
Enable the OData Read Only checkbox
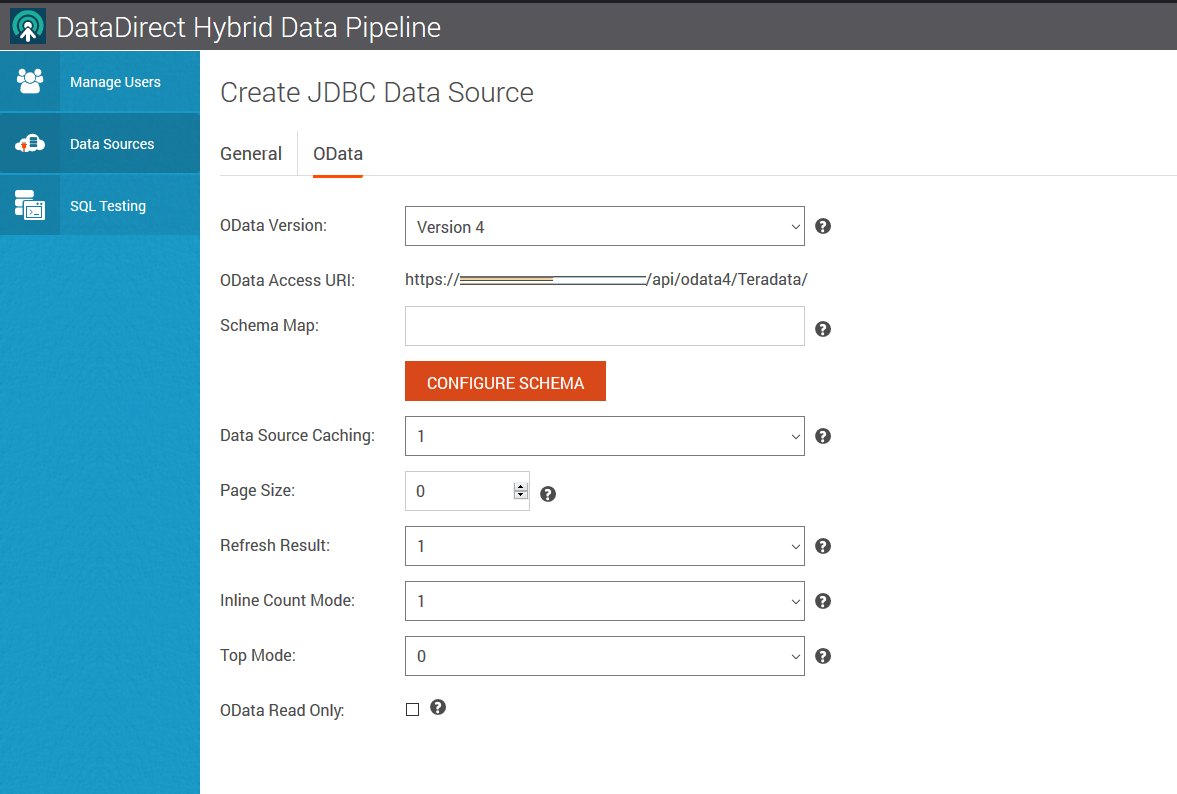(412, 709)
